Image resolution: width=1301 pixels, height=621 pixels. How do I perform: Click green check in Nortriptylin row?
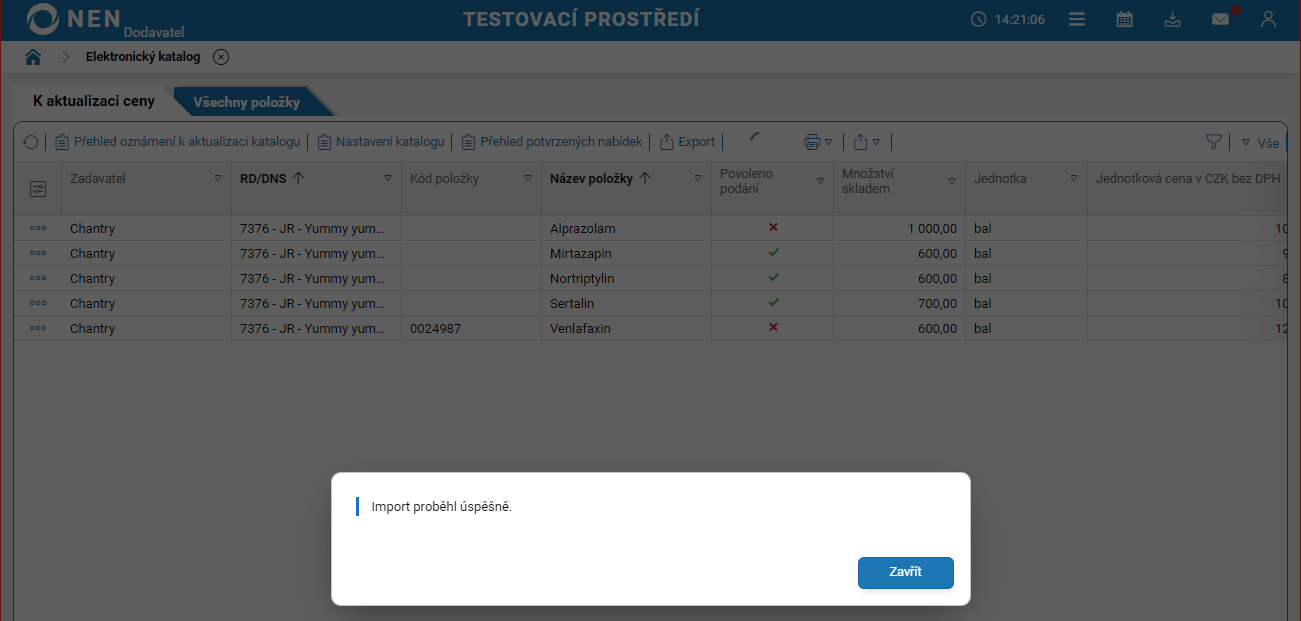[773, 277]
